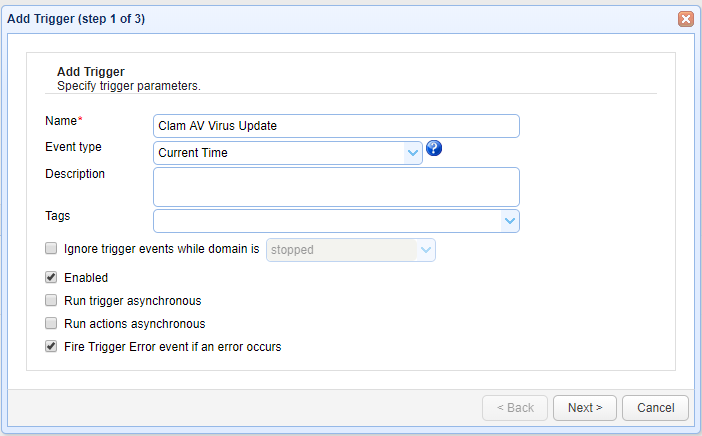Uncheck the Enabled checkbox
Viewport: 702px width, 436px height.
[51, 277]
